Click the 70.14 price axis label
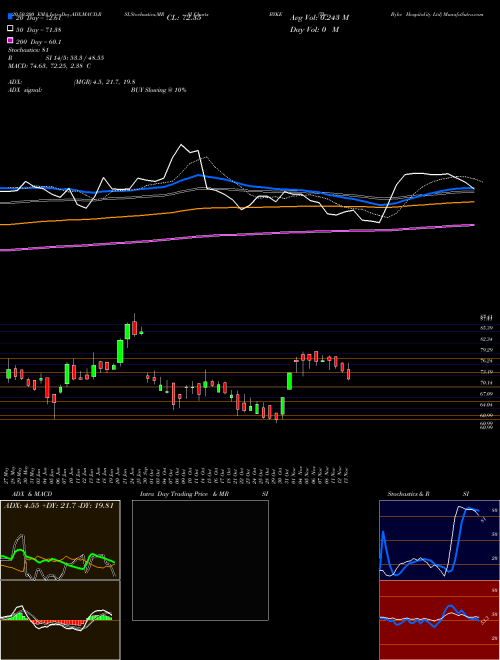Image resolution: width=500 pixels, height=660 pixels. (486, 383)
